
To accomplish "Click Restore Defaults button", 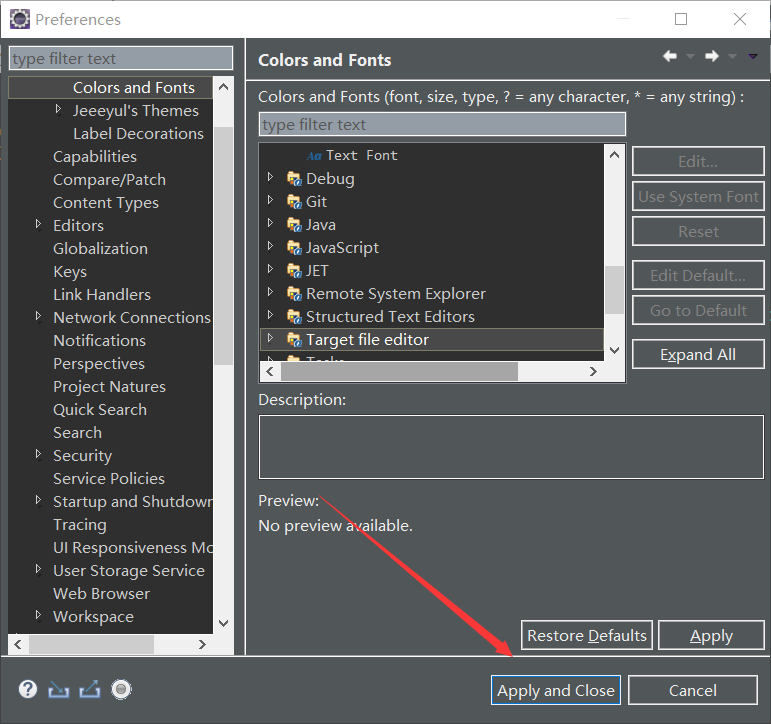I will [x=587, y=635].
